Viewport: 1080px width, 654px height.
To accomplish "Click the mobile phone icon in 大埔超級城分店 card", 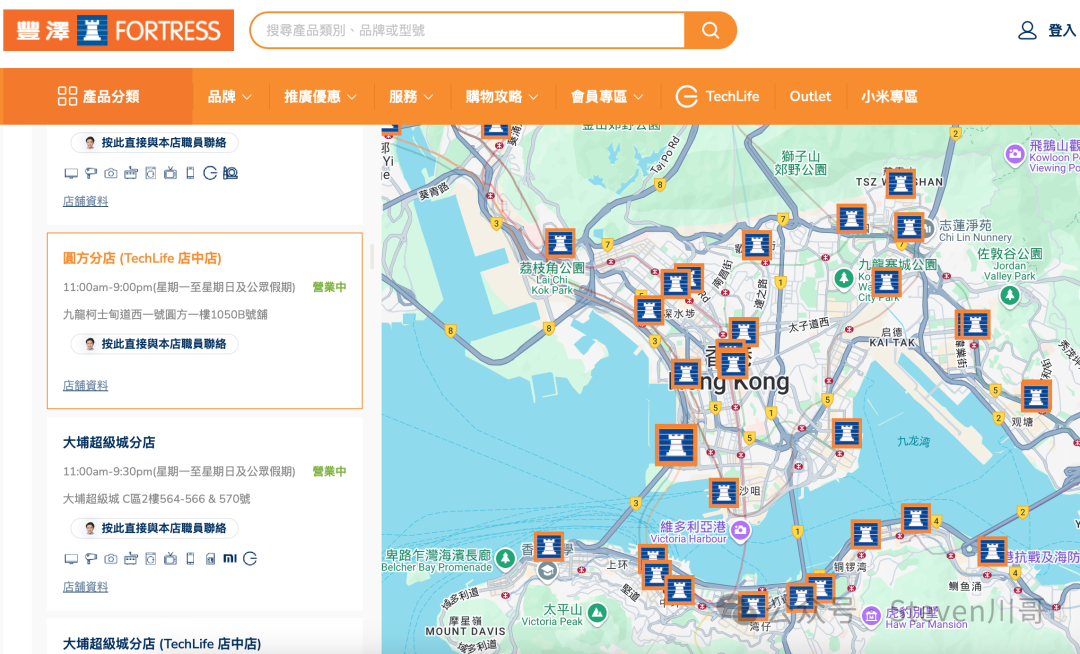I will tap(190, 559).
